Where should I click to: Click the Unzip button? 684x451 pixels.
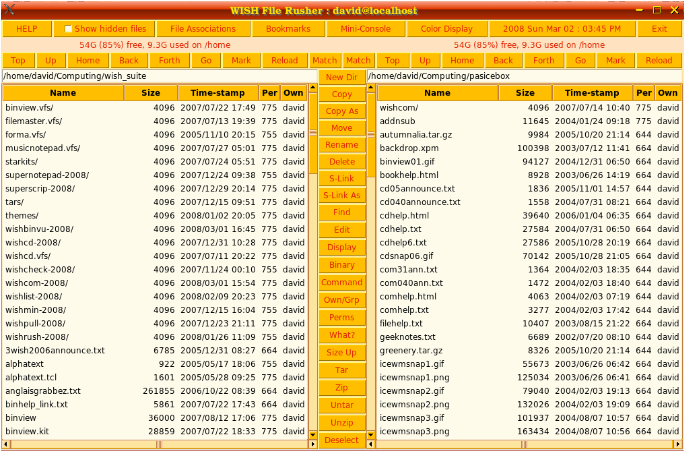(x=342, y=423)
